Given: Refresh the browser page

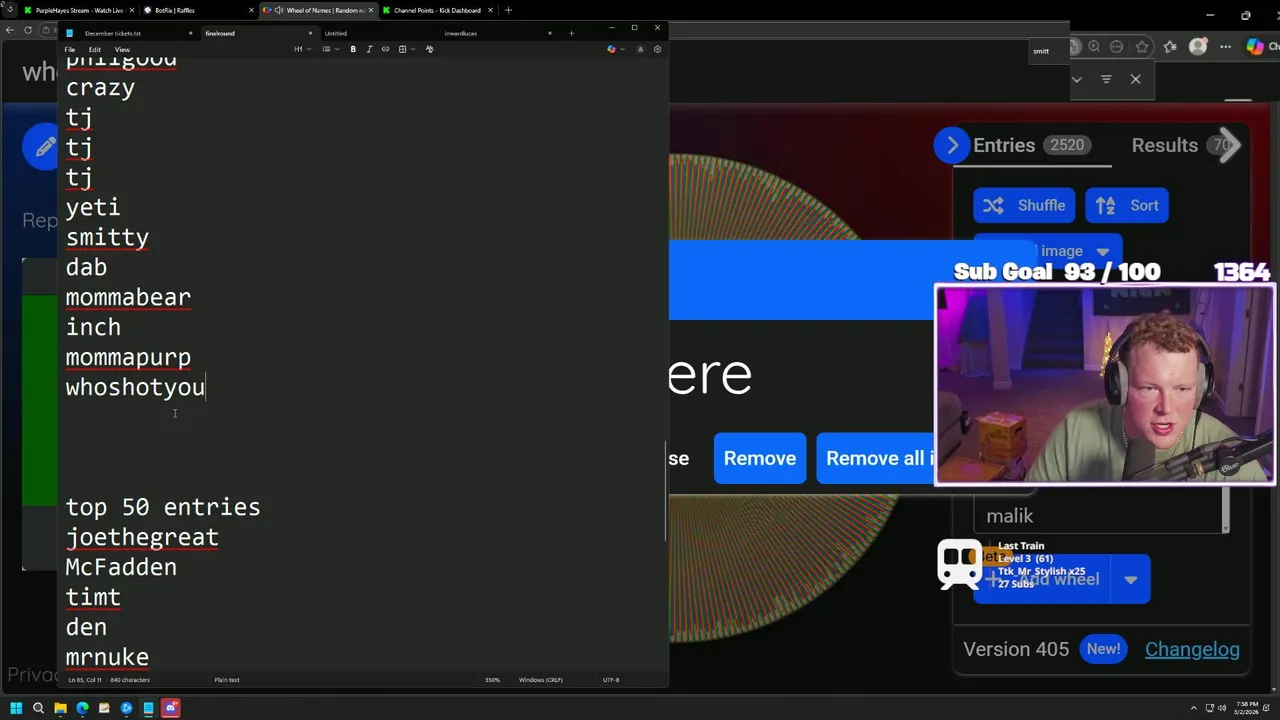Looking at the screenshot, I should pyautogui.click(x=30, y=30).
